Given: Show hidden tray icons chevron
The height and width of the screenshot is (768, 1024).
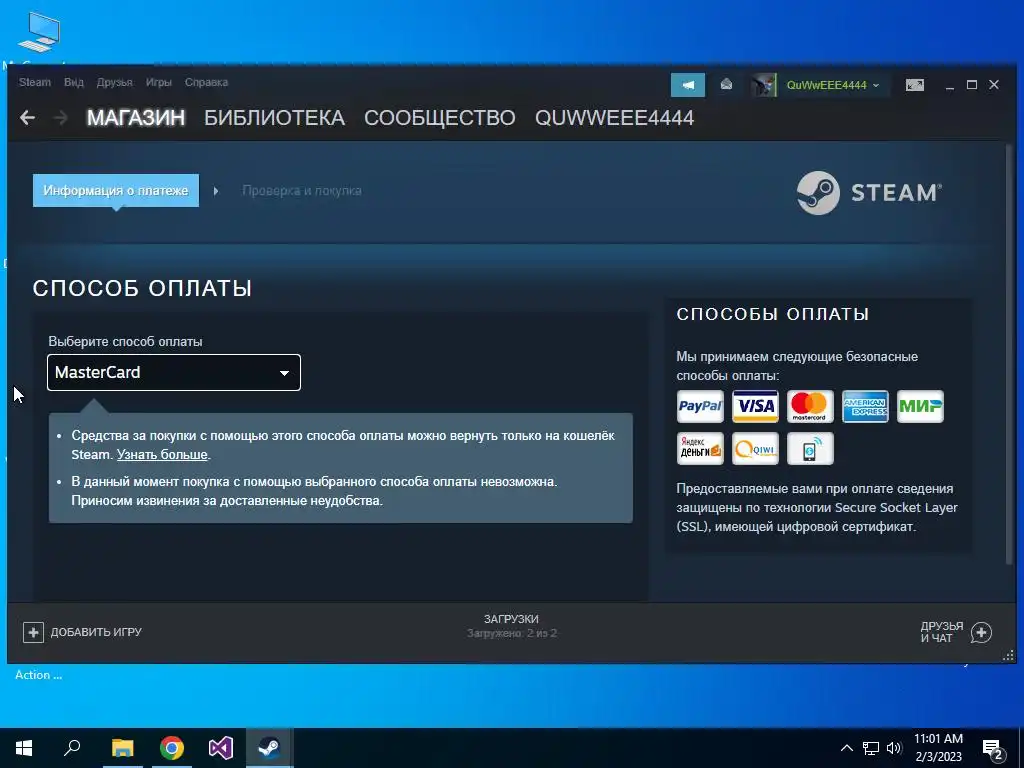Looking at the screenshot, I should (846, 748).
